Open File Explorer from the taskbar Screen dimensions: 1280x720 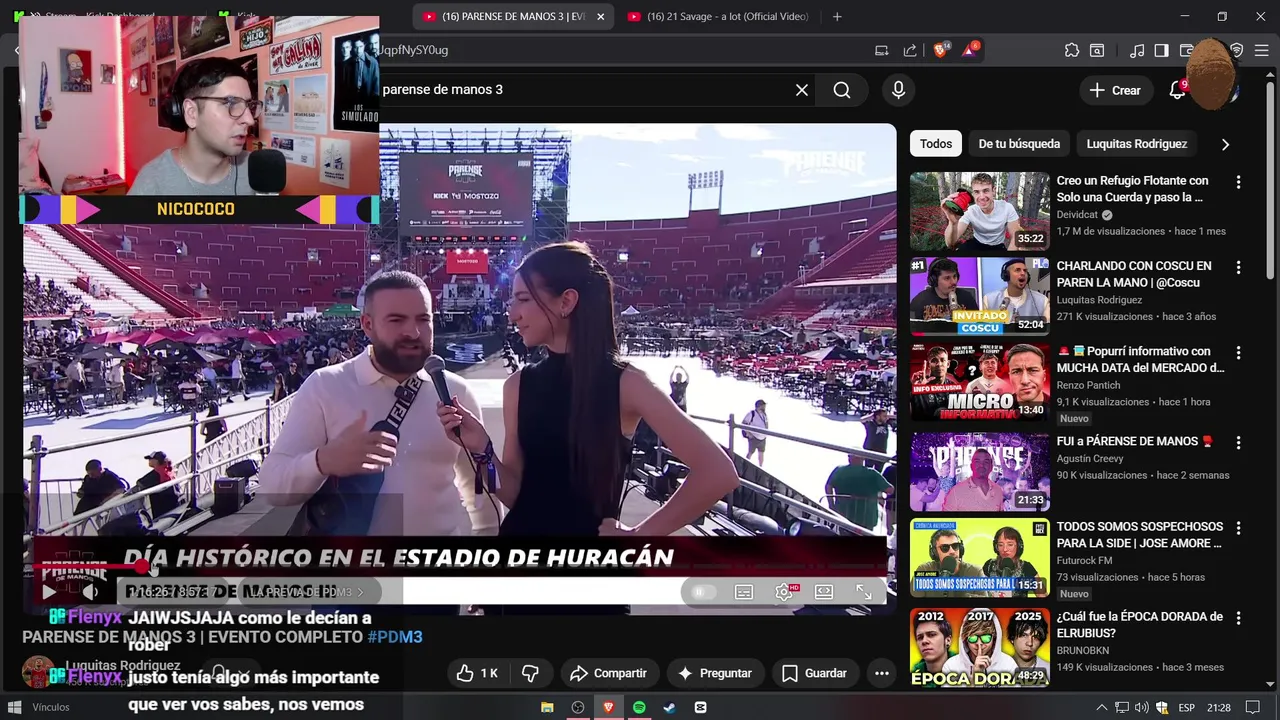[547, 707]
